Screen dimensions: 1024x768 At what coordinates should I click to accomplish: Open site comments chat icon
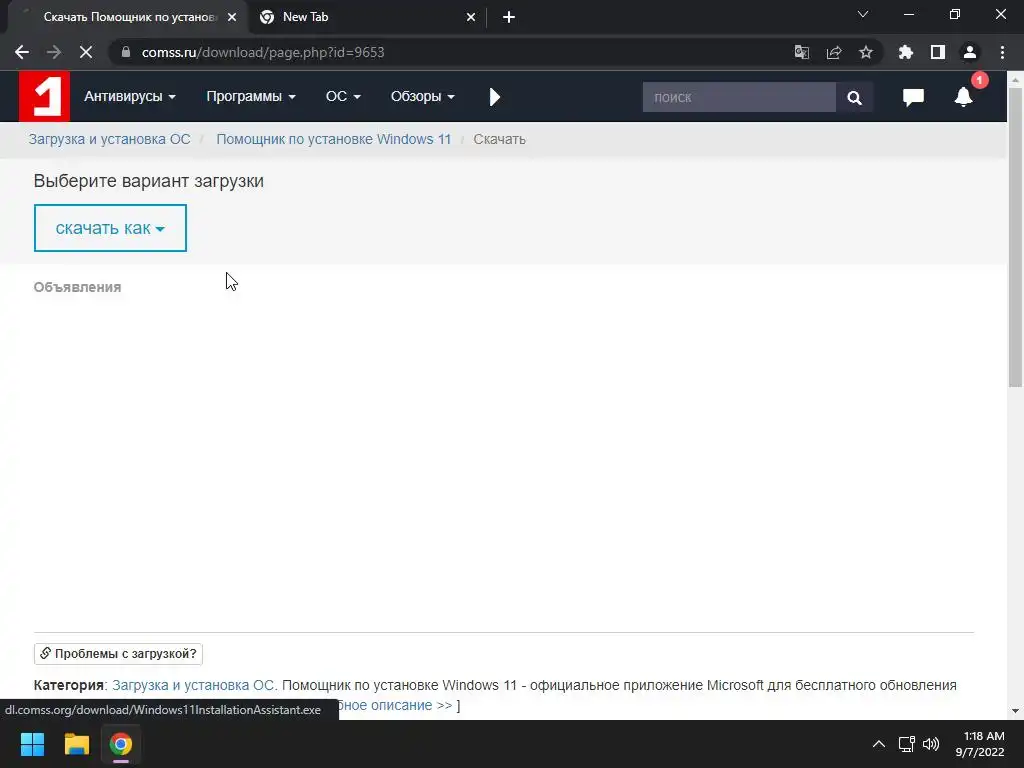(913, 97)
